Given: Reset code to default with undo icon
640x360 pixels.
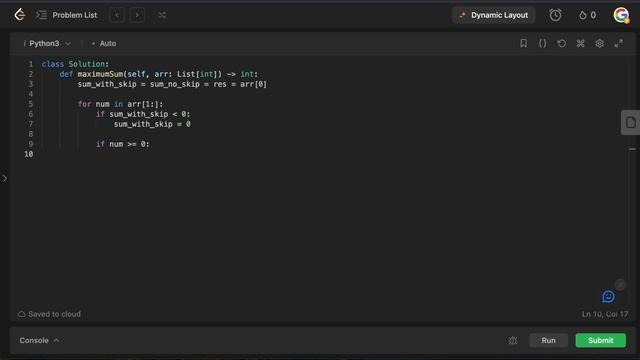Looking at the screenshot, I should tap(562, 43).
